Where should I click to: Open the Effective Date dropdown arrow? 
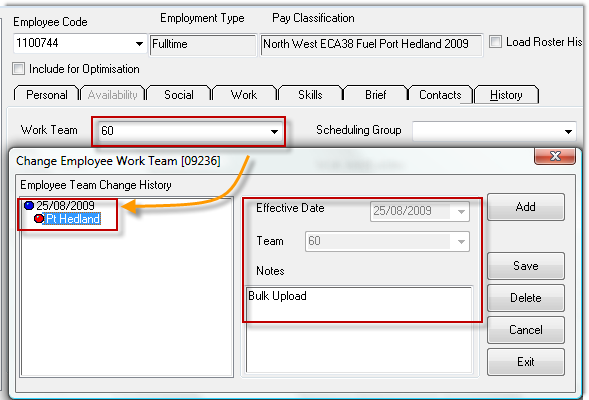(461, 212)
